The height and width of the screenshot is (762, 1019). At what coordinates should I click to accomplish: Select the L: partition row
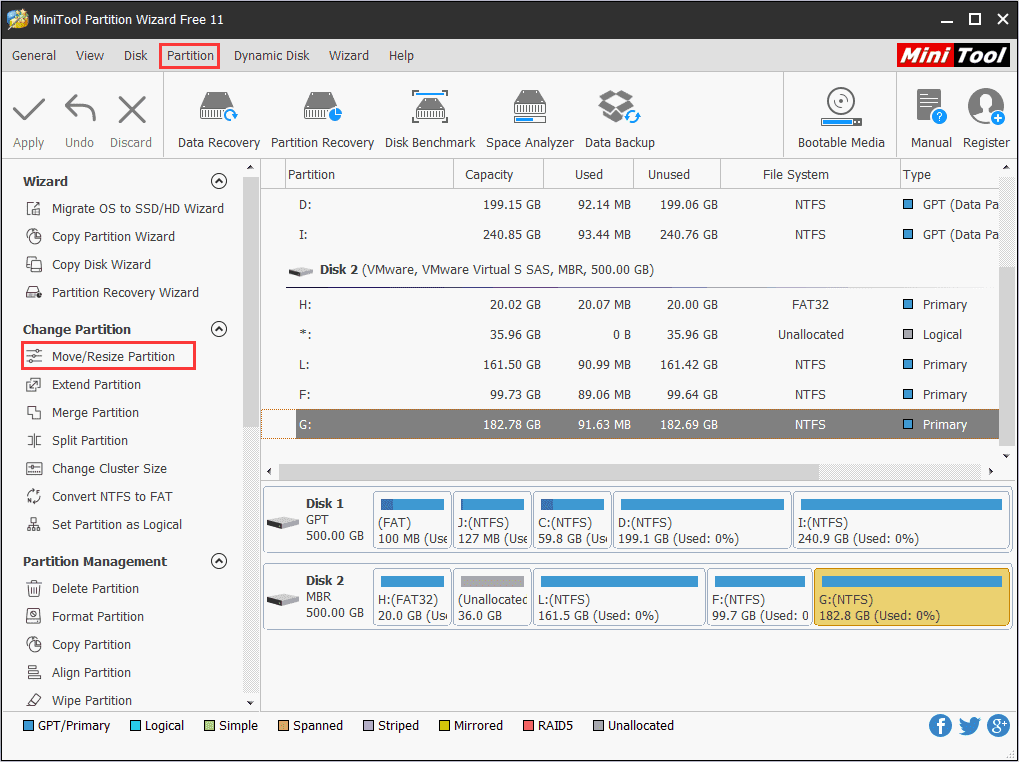(630, 364)
